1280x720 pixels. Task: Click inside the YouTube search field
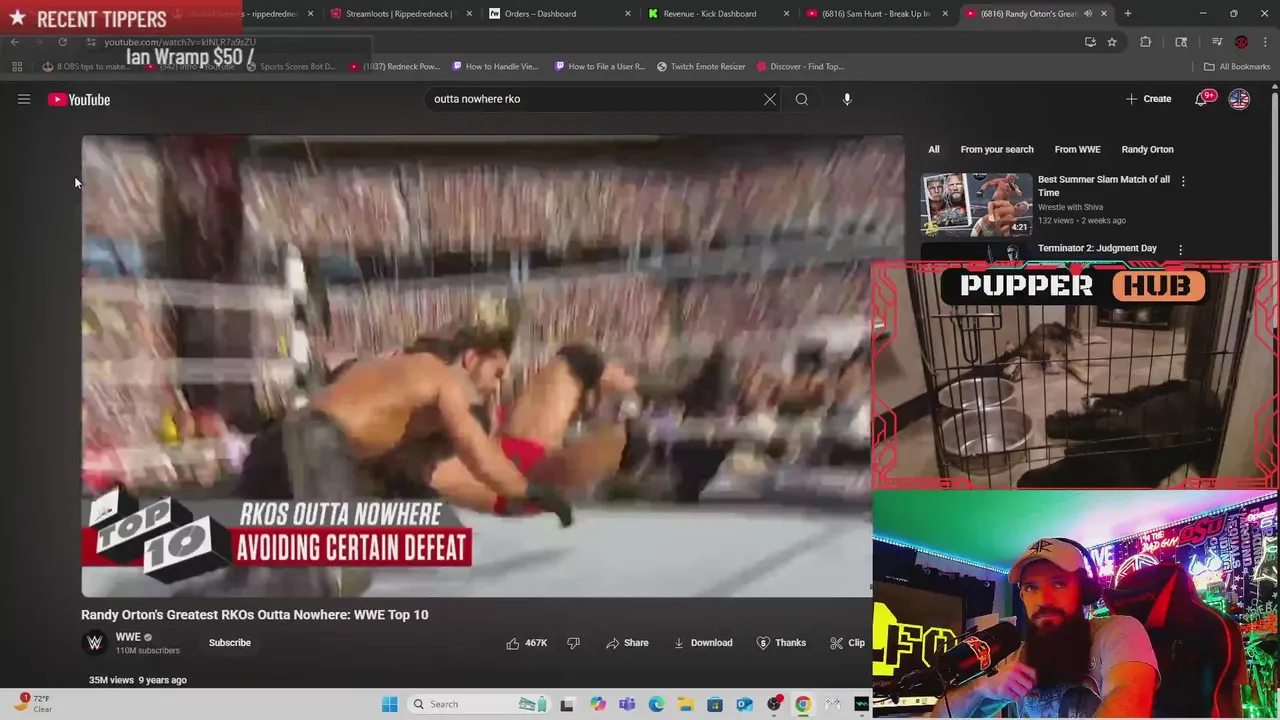[x=595, y=99]
